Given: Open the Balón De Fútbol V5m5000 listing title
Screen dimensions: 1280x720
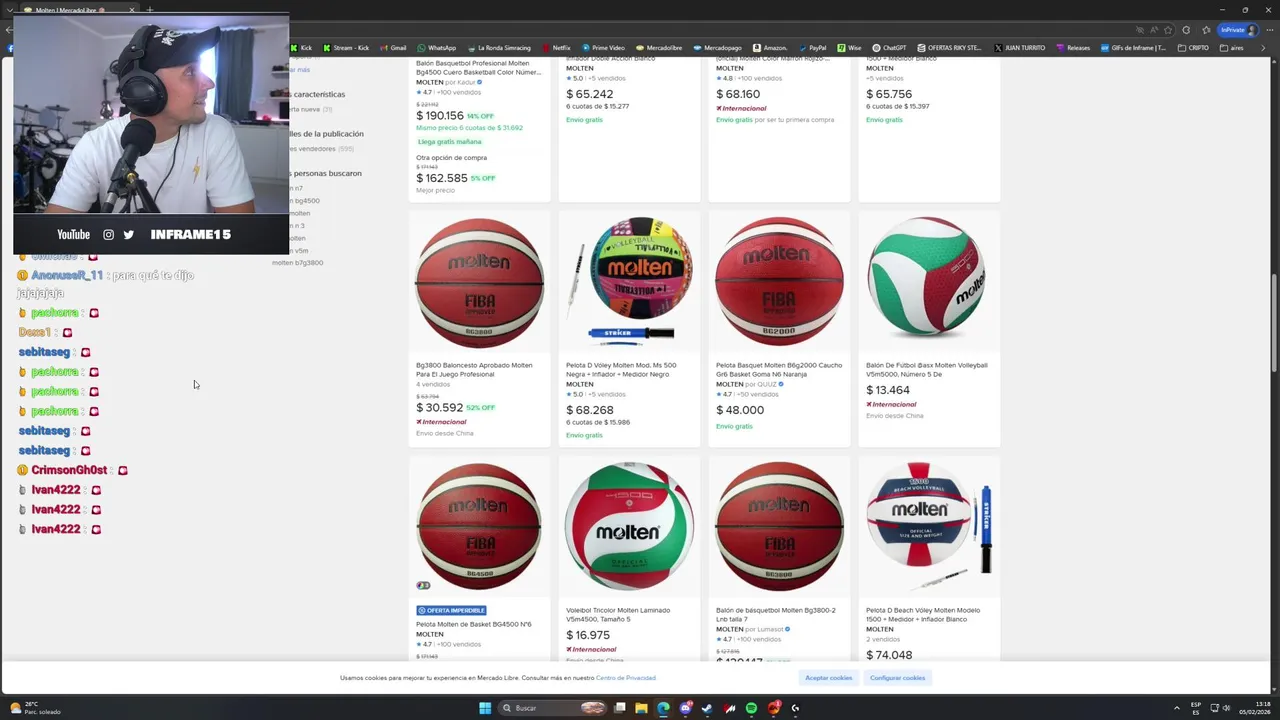Looking at the screenshot, I should pos(926,370).
